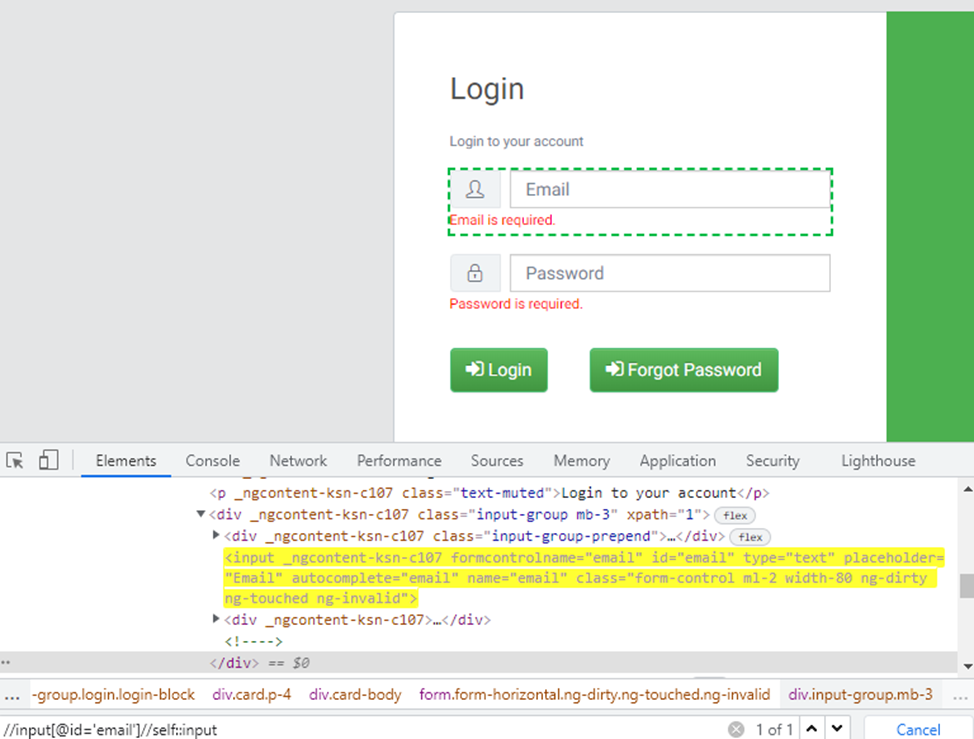Screen dimensions: 974x739
Task: Click the "Login to your account" text
Action: (x=516, y=142)
